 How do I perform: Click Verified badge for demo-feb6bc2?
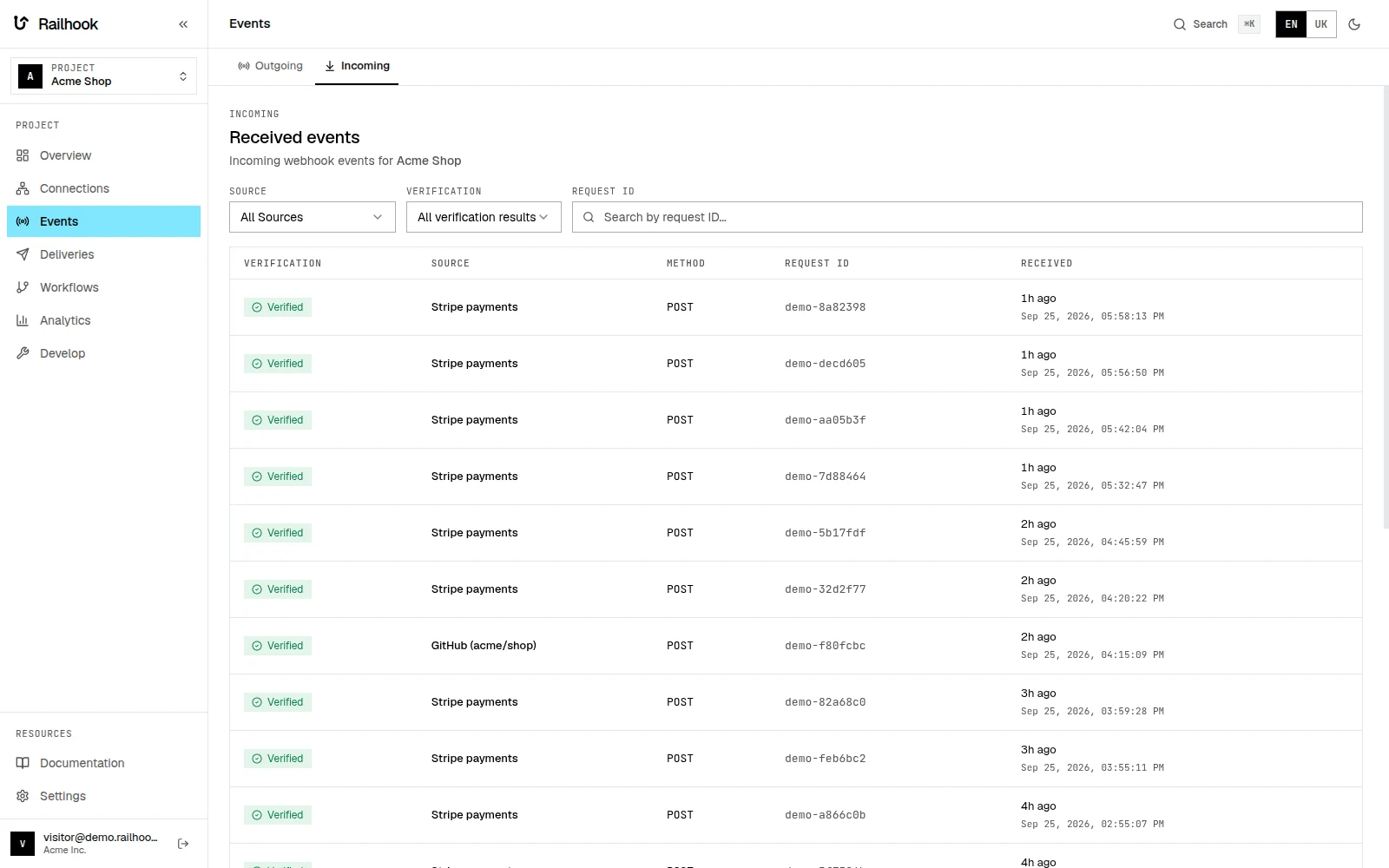pos(278,759)
